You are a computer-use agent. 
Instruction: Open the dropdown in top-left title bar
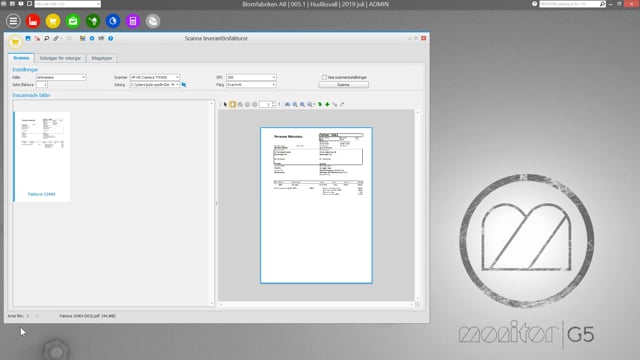98,4
